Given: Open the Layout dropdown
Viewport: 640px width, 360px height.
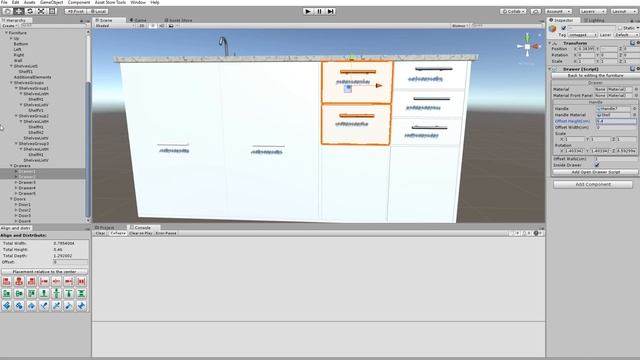Looking at the screenshot, I should pos(624,11).
